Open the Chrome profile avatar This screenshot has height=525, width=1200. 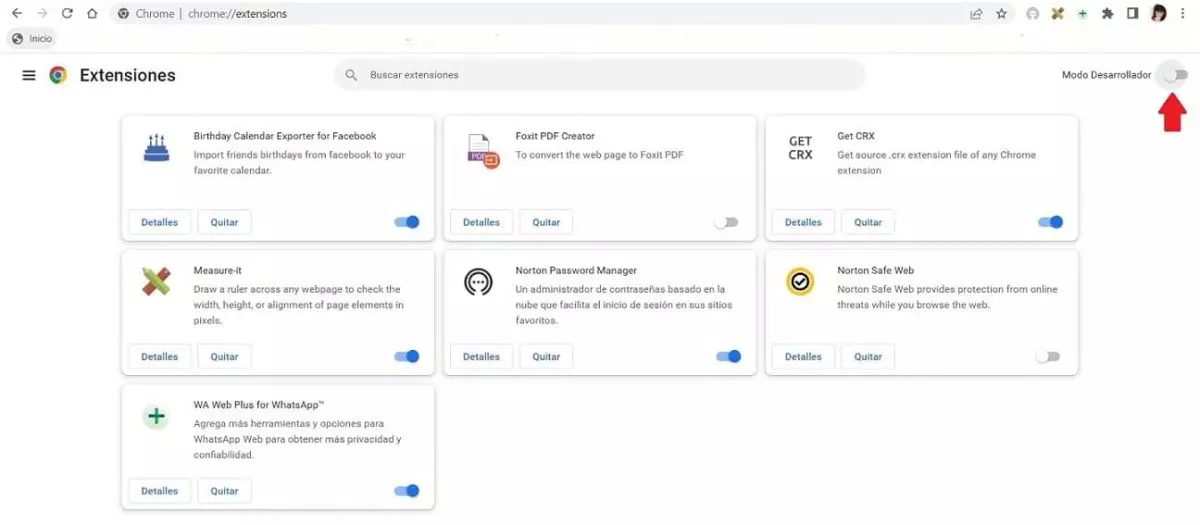(1159, 14)
